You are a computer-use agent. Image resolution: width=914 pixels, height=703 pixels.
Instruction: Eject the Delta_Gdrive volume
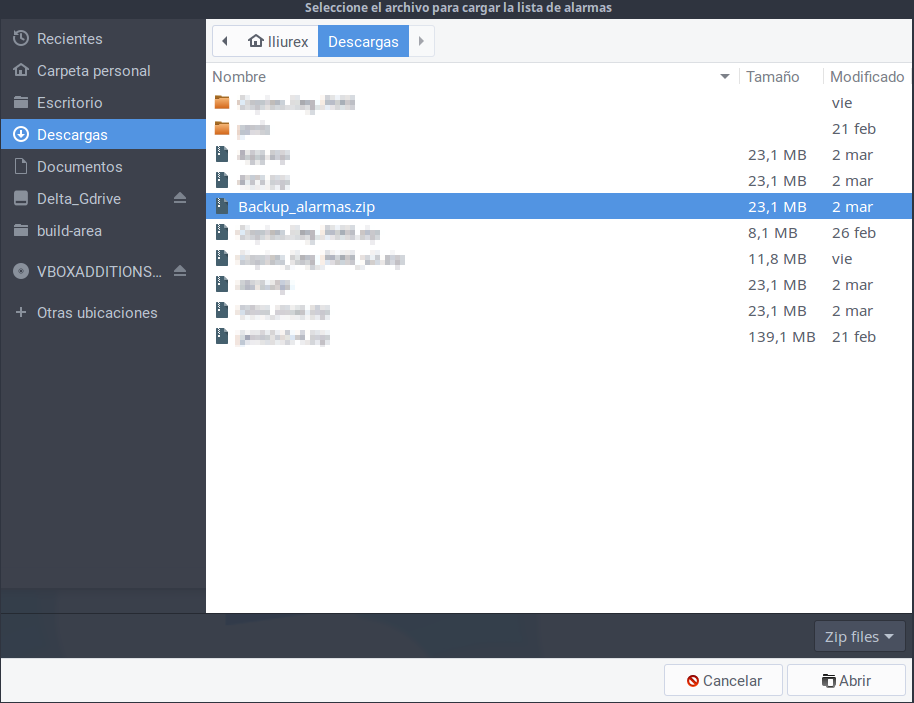tap(180, 198)
